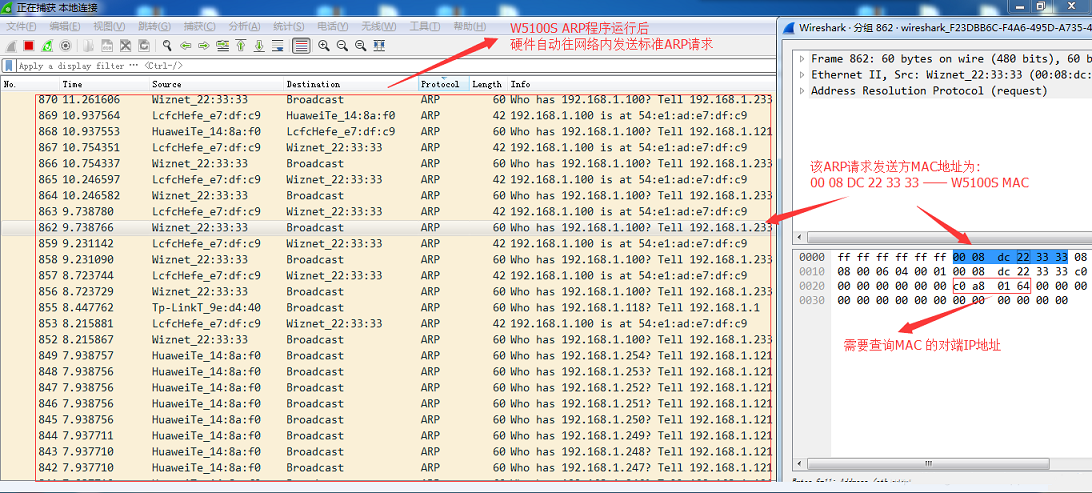The height and width of the screenshot is (493, 1092).
Task: Zoom in the main window text
Action: [x=324, y=46]
